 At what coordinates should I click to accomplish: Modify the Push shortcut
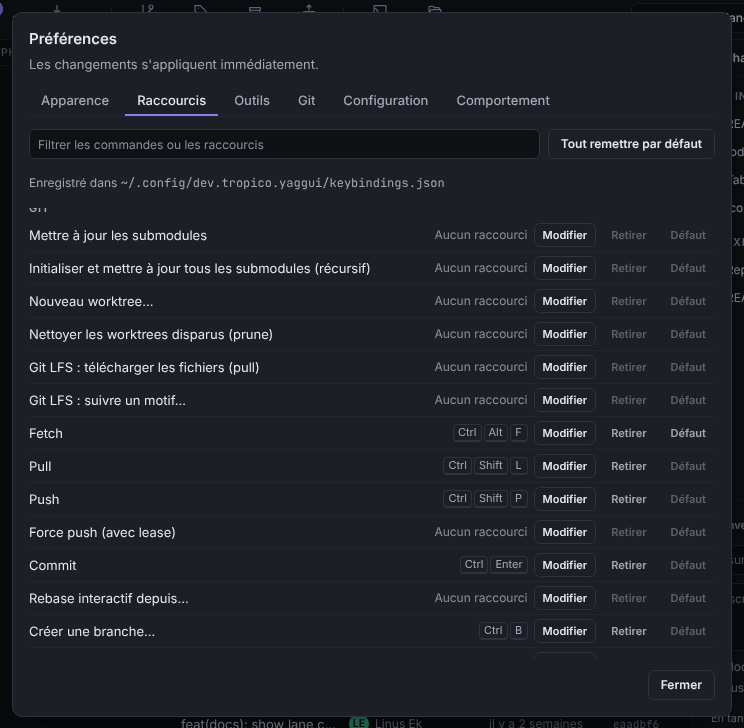coord(565,499)
